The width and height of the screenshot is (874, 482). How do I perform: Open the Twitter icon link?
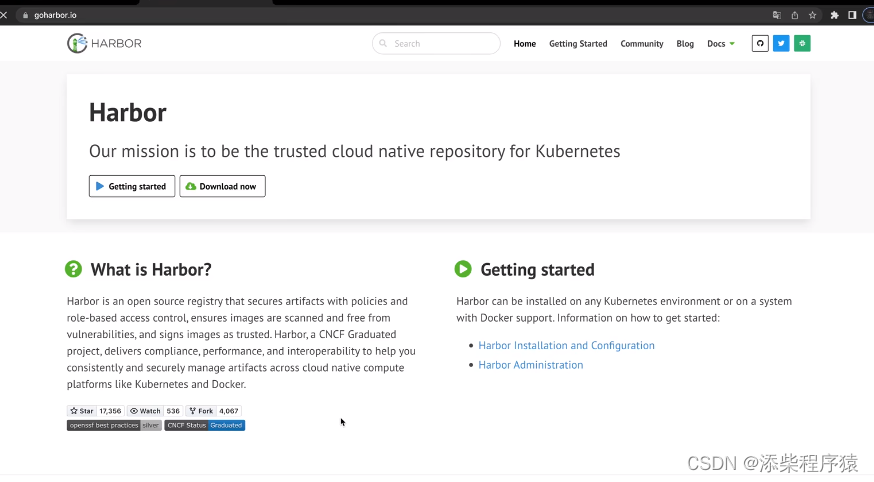point(781,43)
